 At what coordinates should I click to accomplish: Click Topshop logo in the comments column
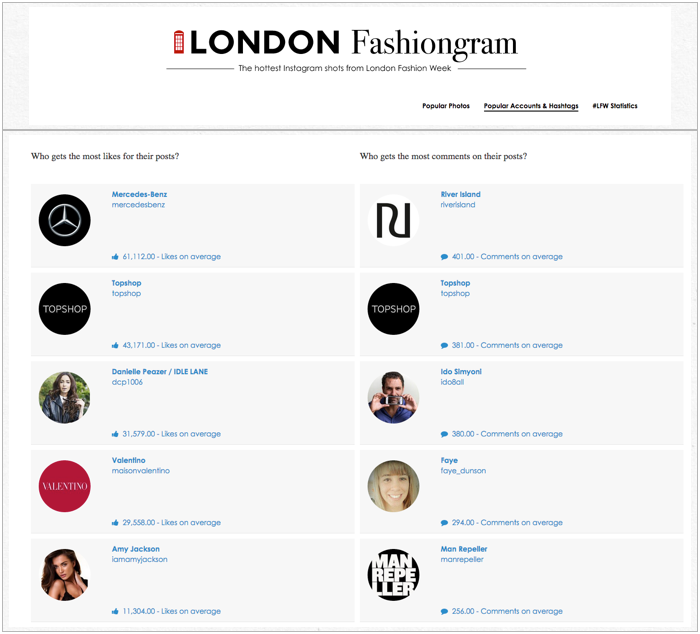coord(393,309)
